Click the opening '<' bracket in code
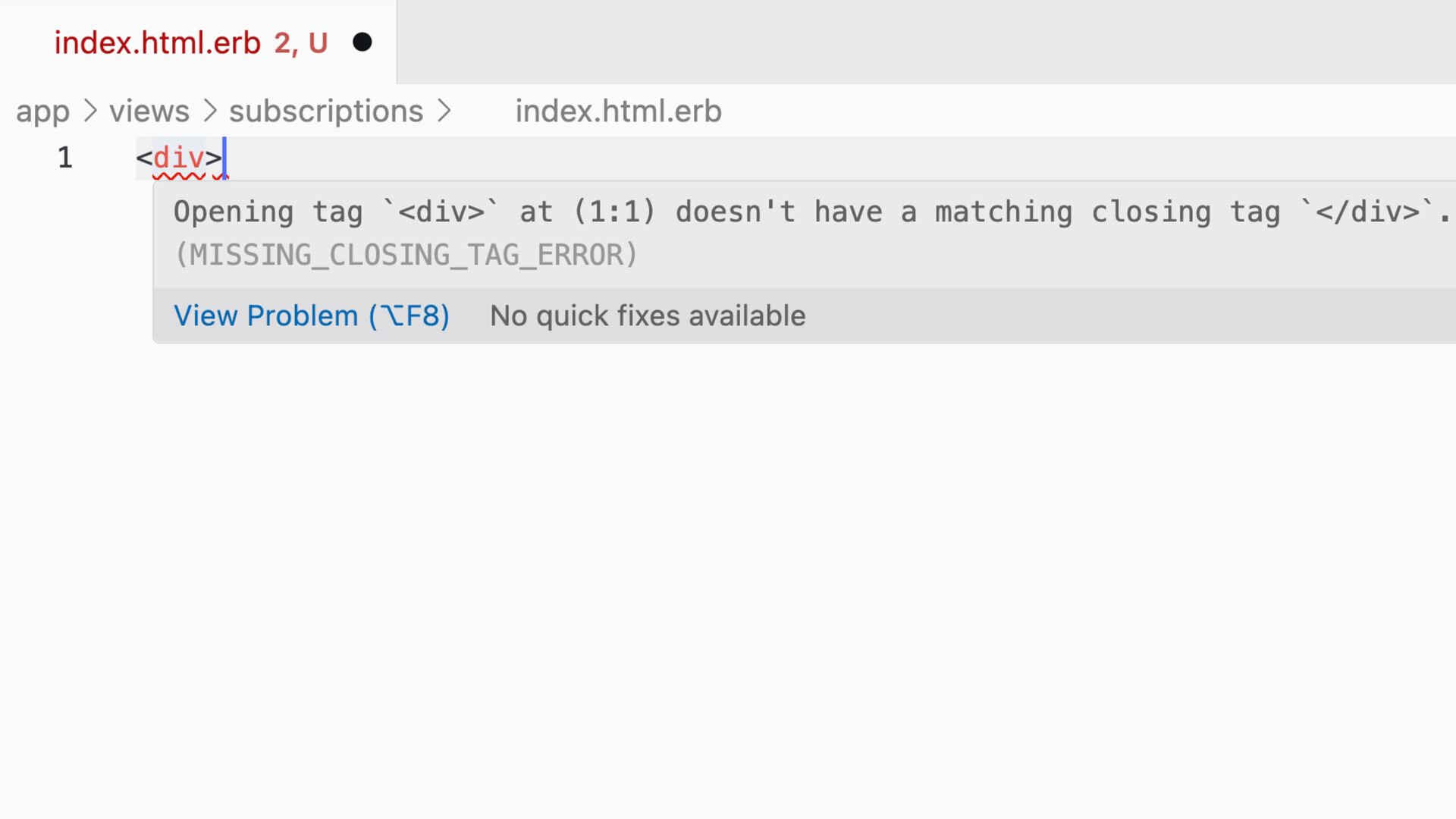Viewport: 1456px width, 819px height. tap(143, 158)
